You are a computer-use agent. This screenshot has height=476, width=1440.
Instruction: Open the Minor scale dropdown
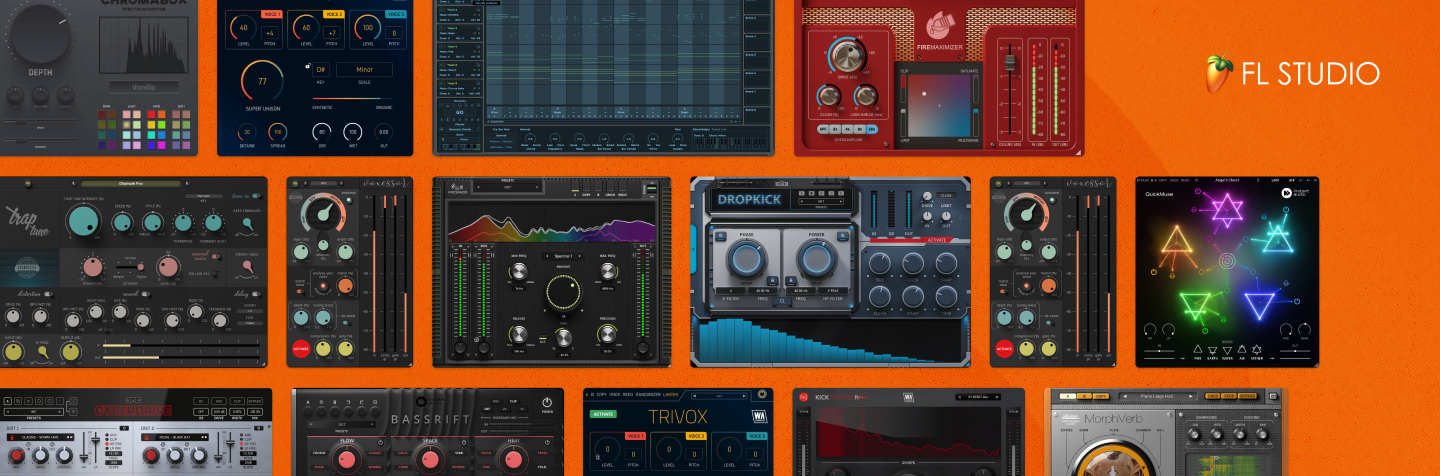[x=363, y=70]
